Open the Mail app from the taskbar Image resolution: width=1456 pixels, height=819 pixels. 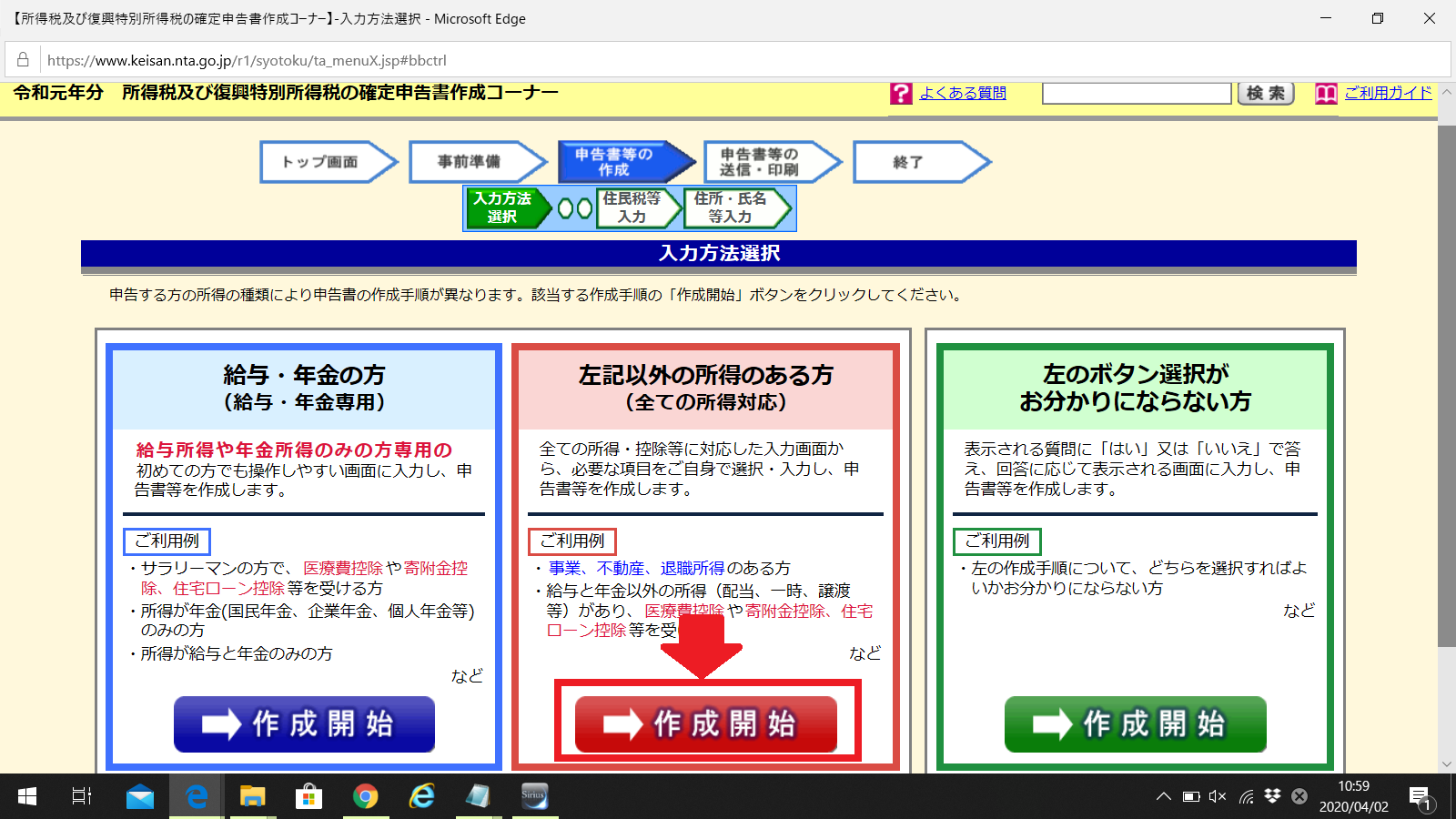[x=138, y=796]
